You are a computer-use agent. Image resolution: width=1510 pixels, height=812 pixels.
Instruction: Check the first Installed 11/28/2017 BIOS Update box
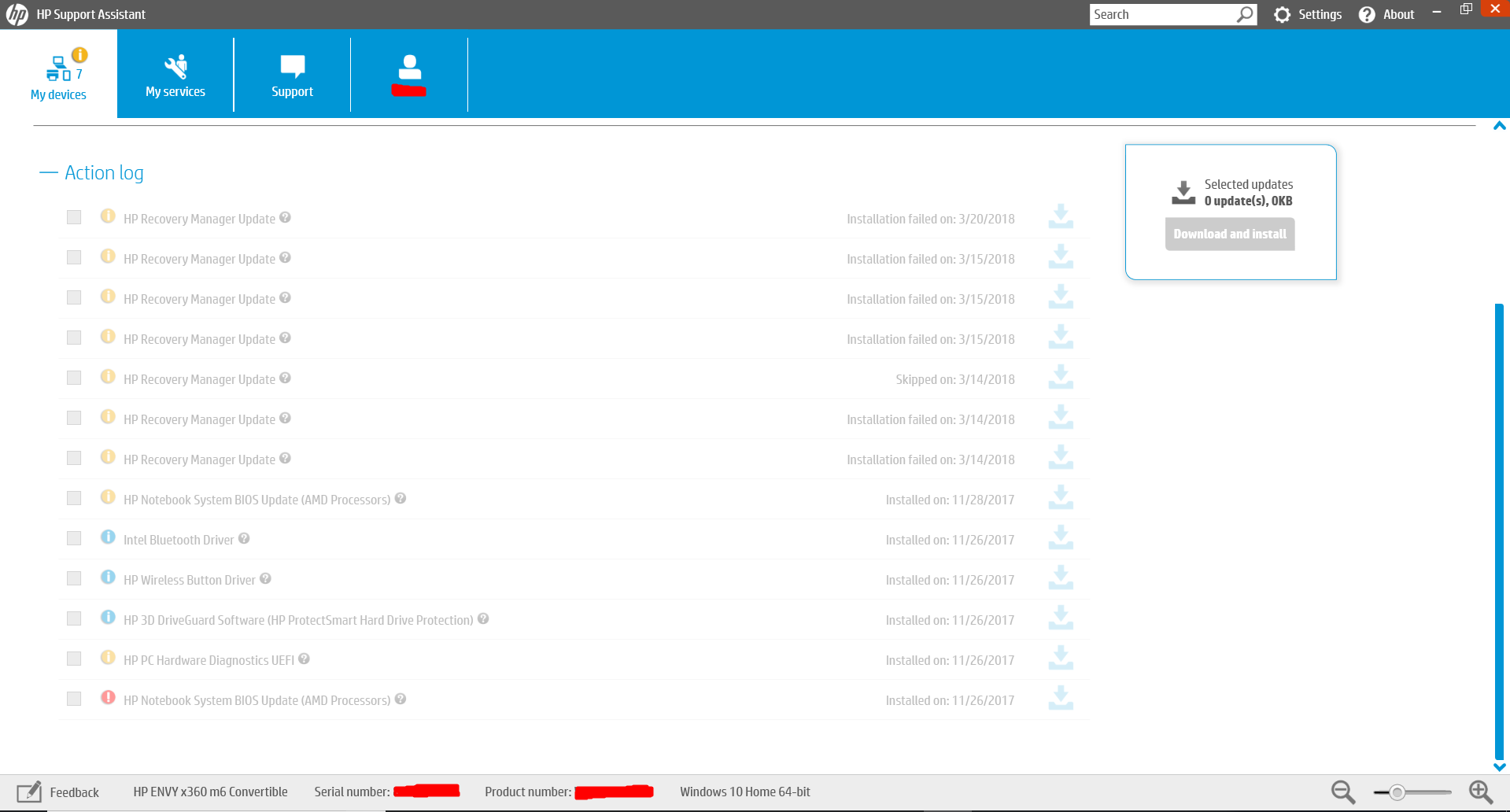click(x=74, y=498)
